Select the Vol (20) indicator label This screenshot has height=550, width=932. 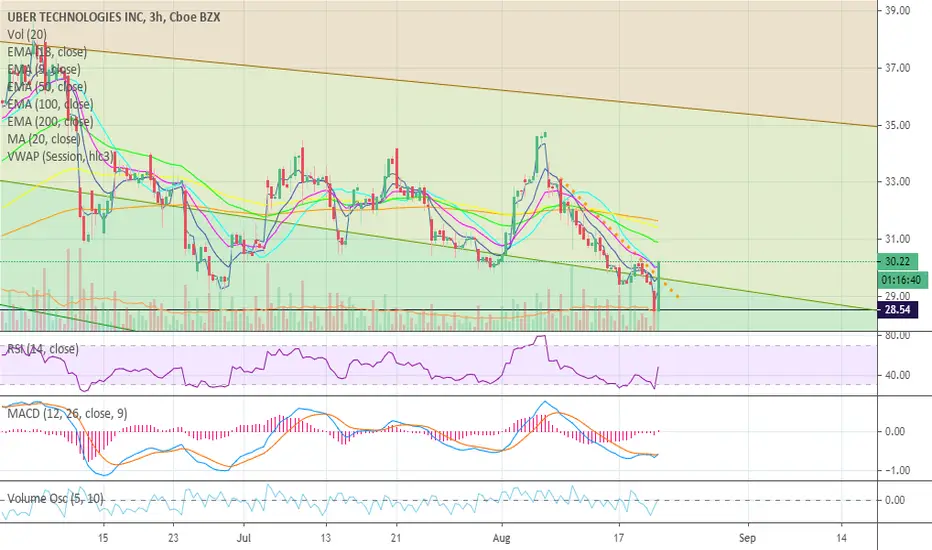(x=27, y=34)
